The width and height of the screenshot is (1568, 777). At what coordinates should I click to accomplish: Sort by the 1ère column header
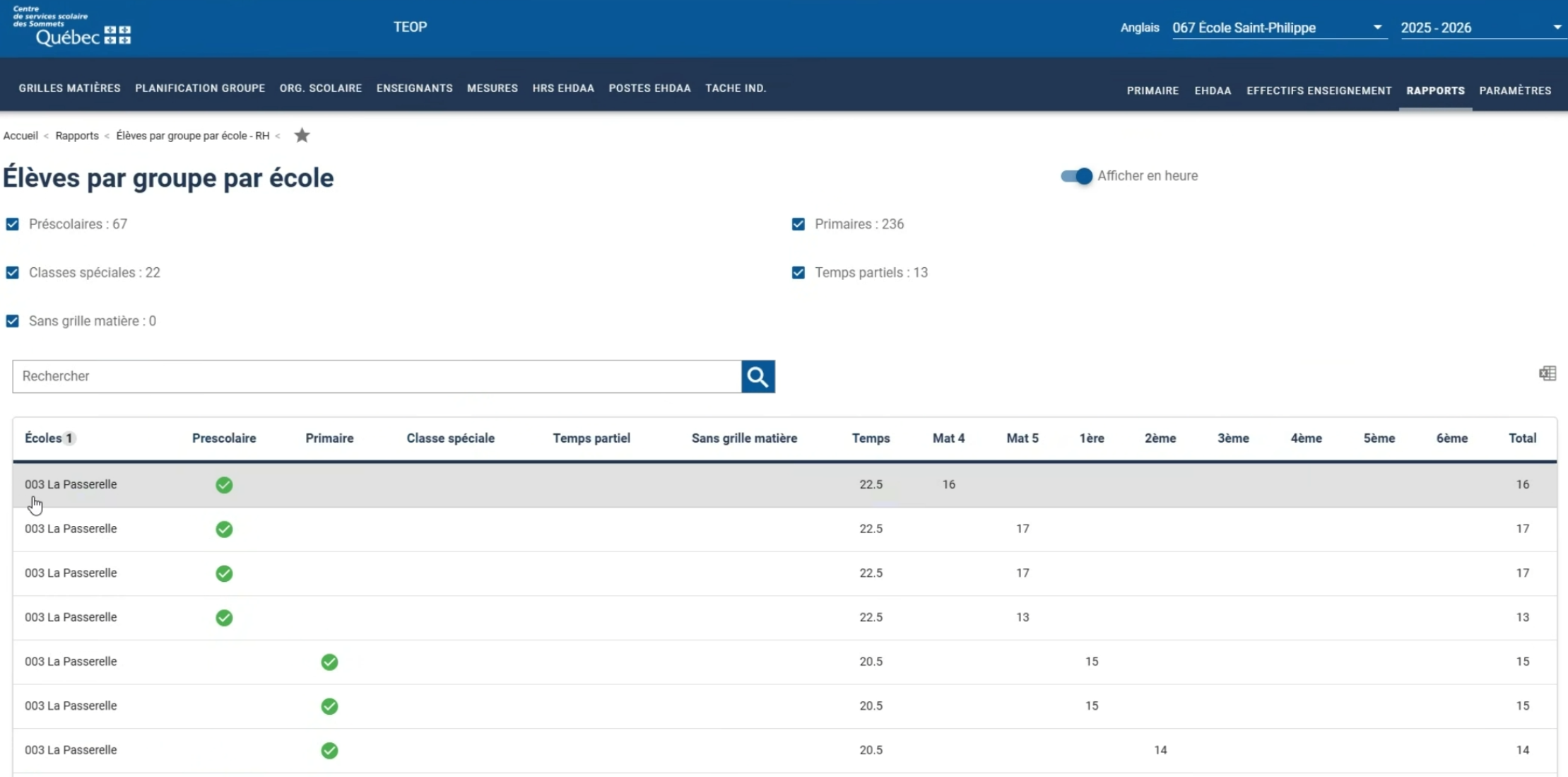pyautogui.click(x=1092, y=438)
